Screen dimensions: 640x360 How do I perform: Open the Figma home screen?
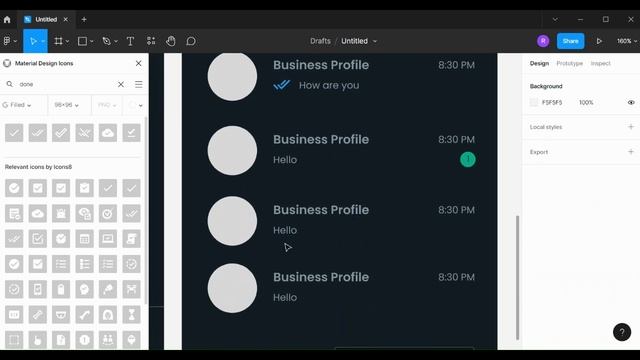7,19
